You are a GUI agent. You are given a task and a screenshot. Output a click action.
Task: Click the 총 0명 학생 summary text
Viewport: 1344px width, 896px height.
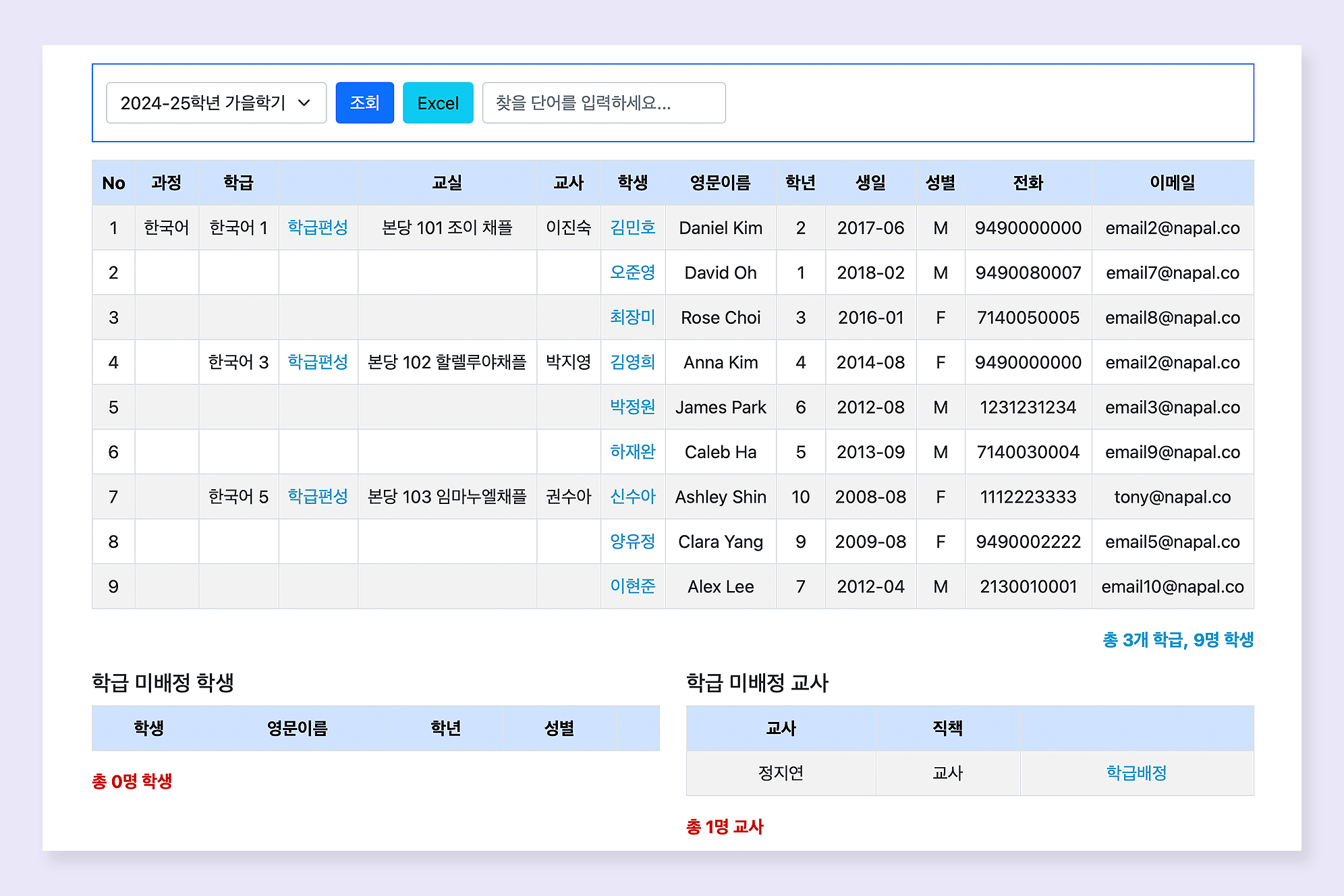click(132, 781)
